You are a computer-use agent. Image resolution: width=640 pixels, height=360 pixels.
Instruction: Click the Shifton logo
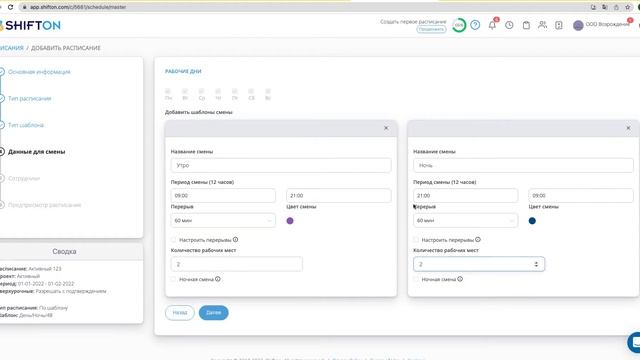click(30, 25)
